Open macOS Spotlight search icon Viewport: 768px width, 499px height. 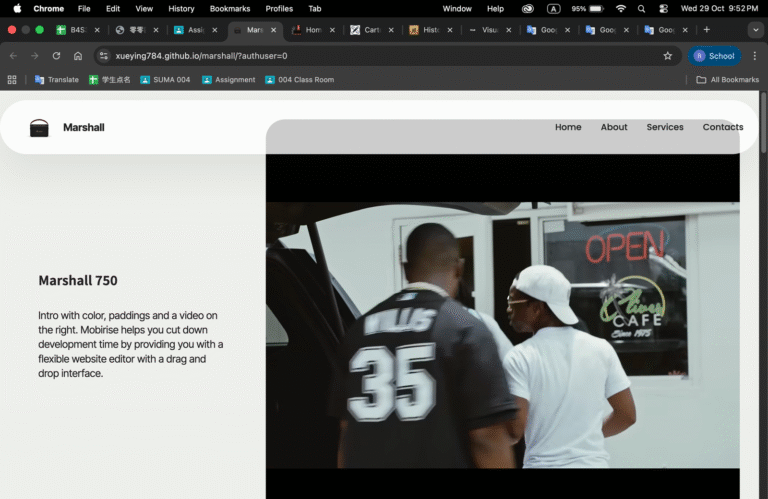click(x=641, y=8)
